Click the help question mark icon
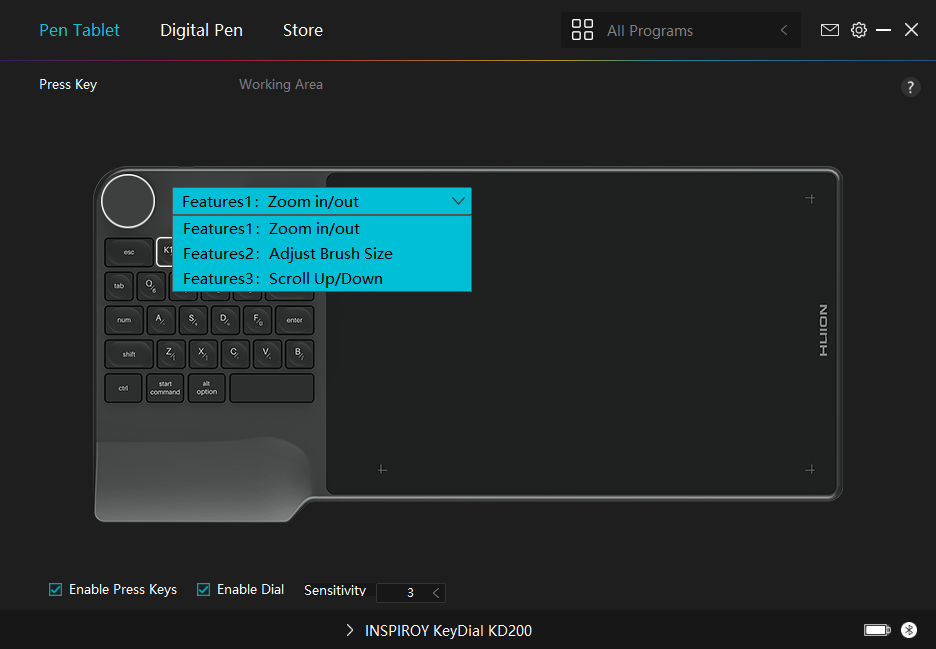The image size is (936, 649). 910,87
